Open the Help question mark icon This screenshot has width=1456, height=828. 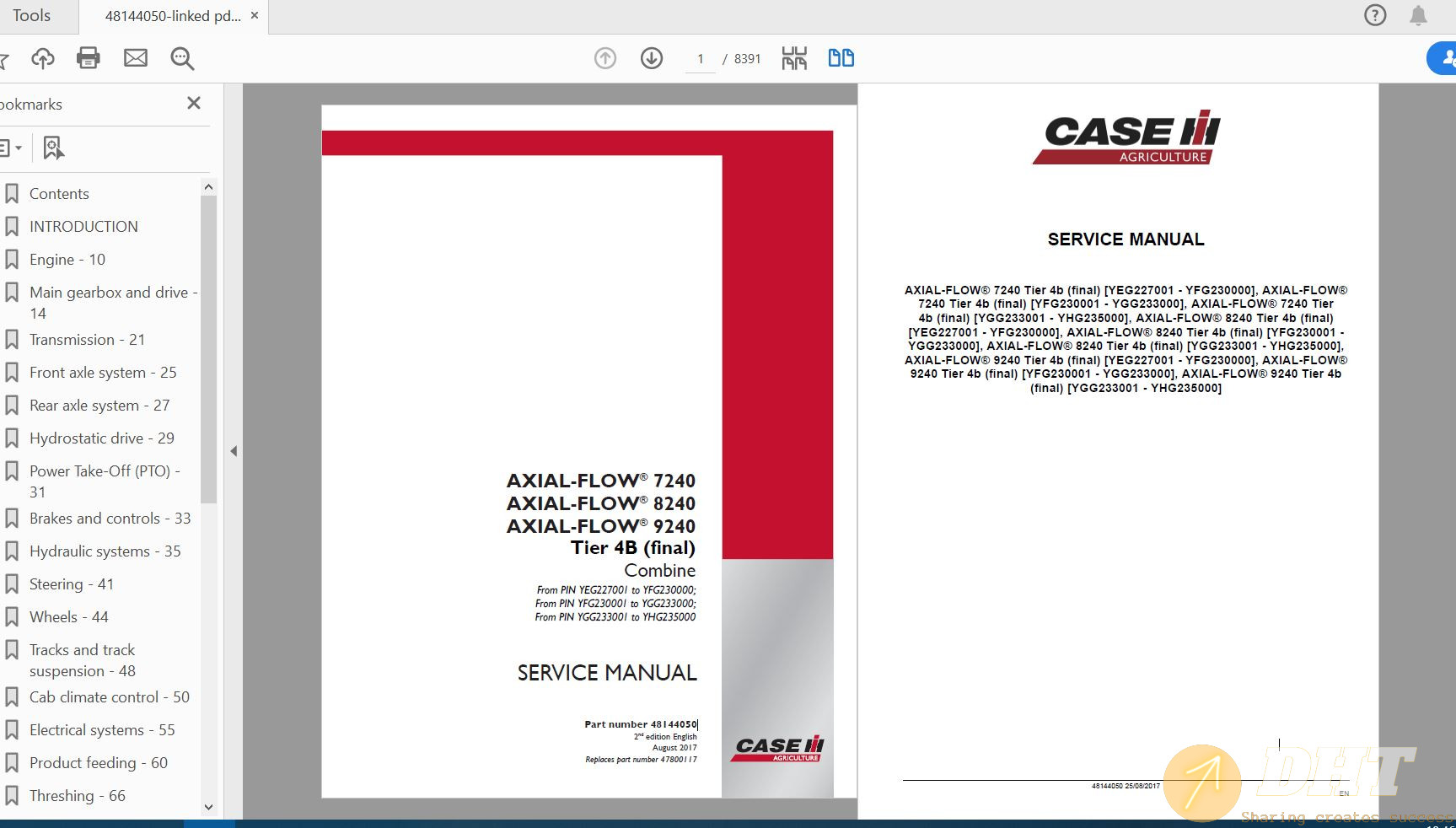pyautogui.click(x=1375, y=15)
